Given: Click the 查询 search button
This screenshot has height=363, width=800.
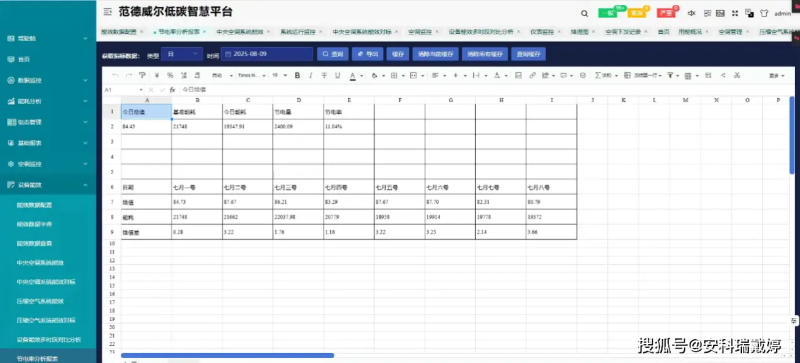Looking at the screenshot, I should point(333,54).
